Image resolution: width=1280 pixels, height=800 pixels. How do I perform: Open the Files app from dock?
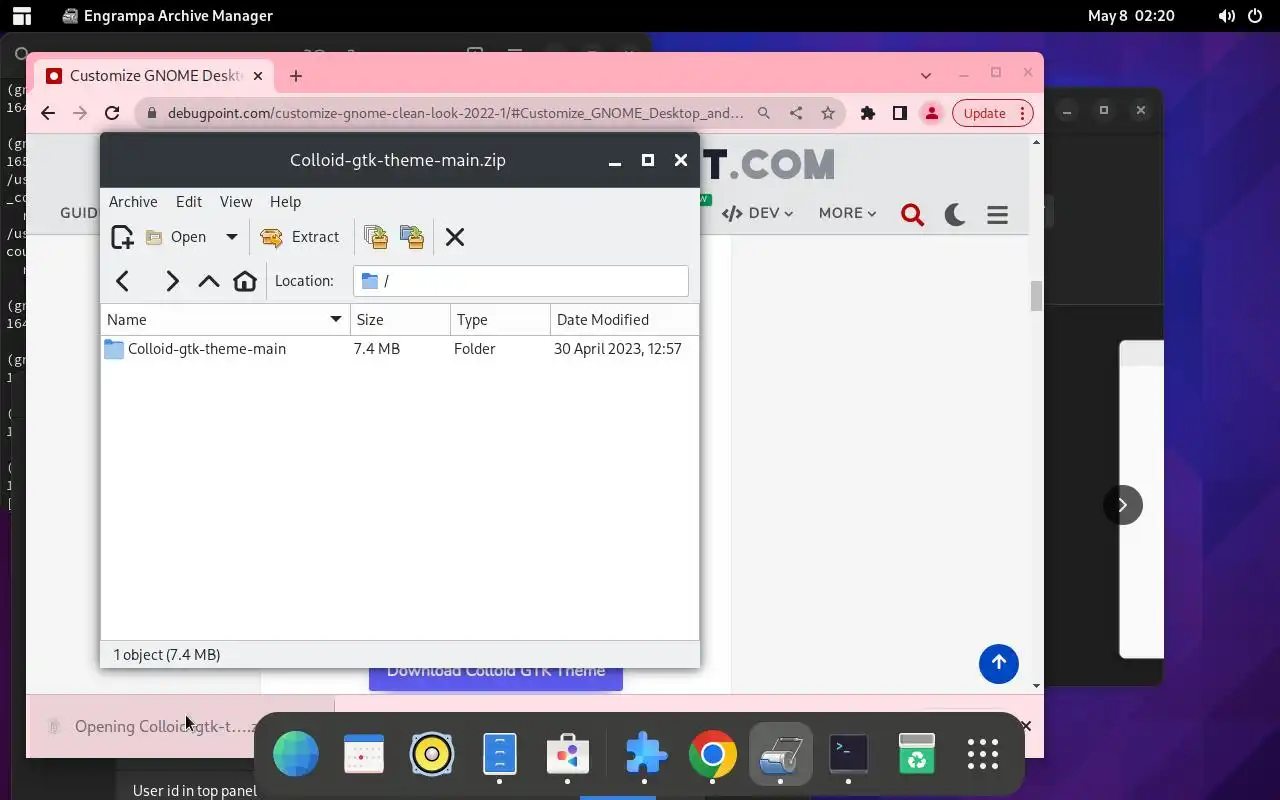[500, 754]
